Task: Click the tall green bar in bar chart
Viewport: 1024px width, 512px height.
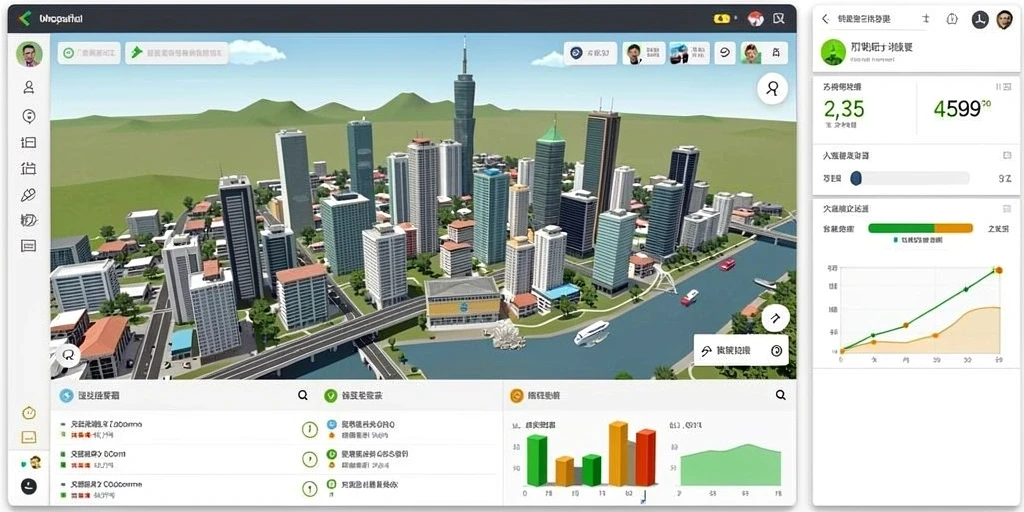Action: point(537,461)
